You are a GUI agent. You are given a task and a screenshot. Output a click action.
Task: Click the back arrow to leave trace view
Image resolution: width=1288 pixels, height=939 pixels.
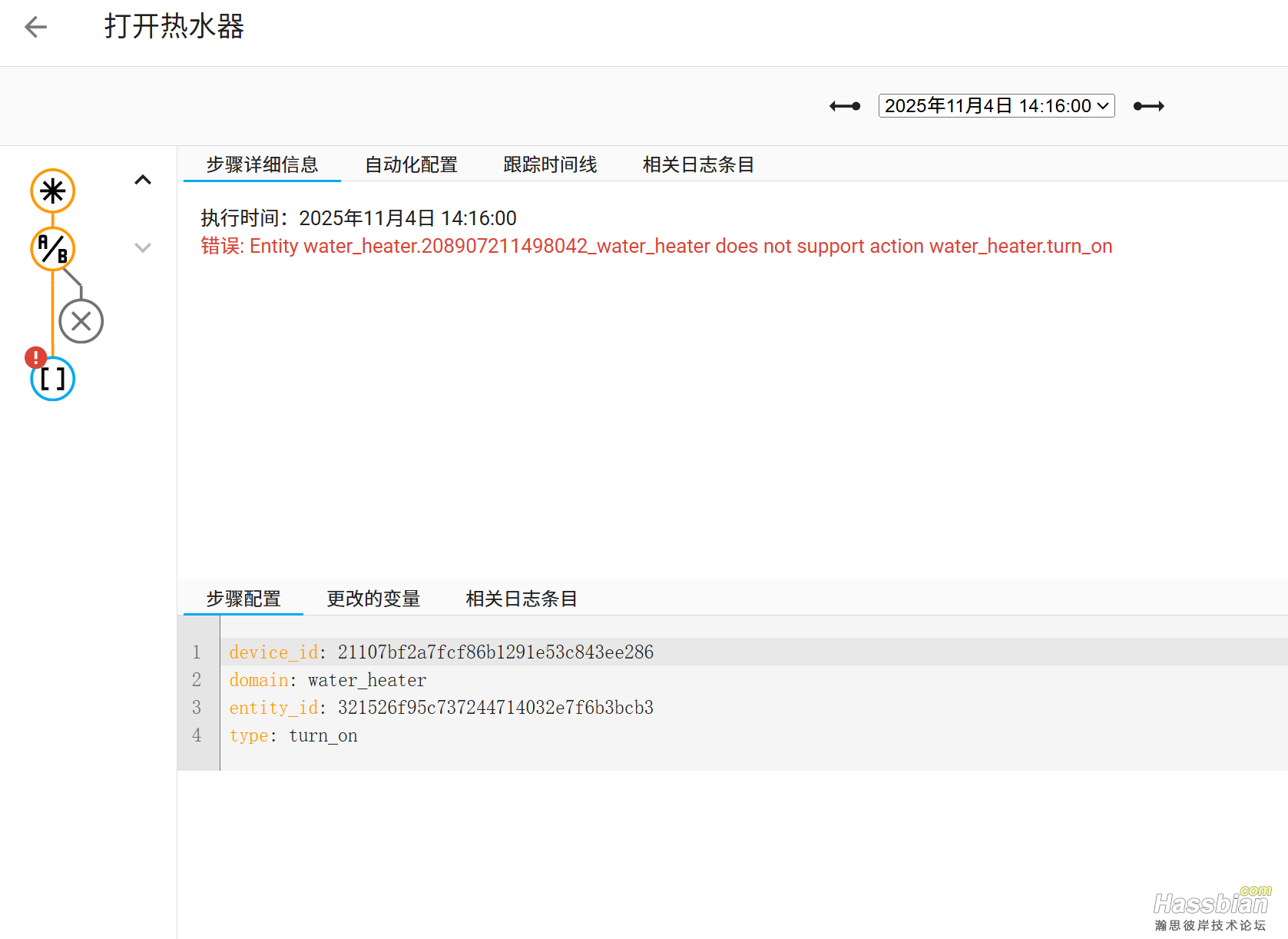tap(35, 26)
